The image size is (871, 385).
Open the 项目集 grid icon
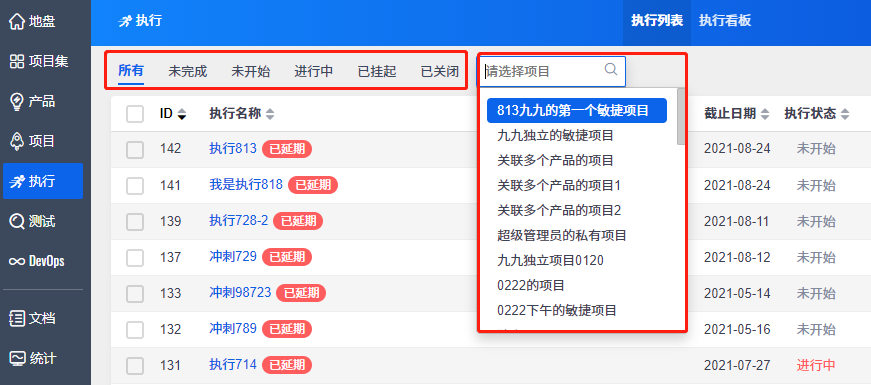pos(17,61)
